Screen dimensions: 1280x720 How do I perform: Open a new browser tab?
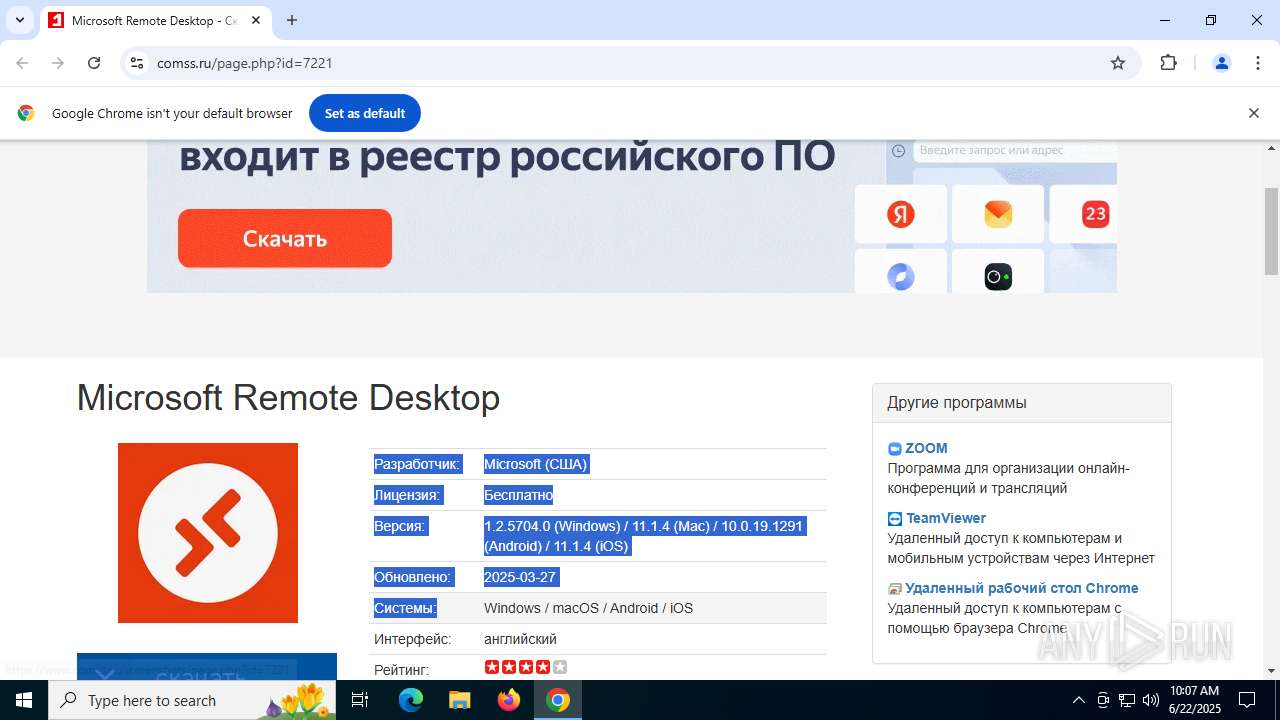tap(292, 20)
